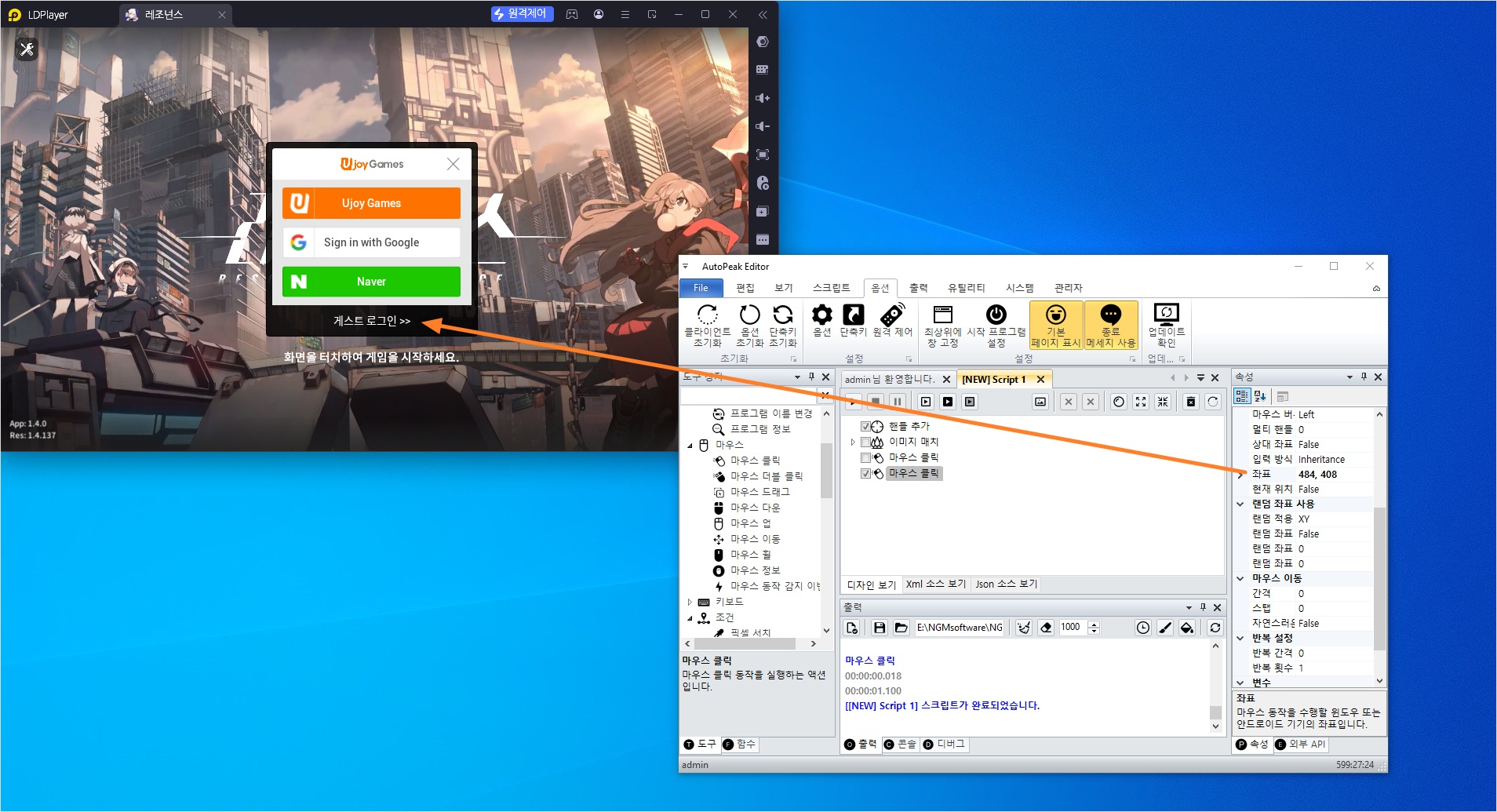Click the trash delete icon in script toolbar
Viewport: 1497px width, 812px height.
[1191, 402]
